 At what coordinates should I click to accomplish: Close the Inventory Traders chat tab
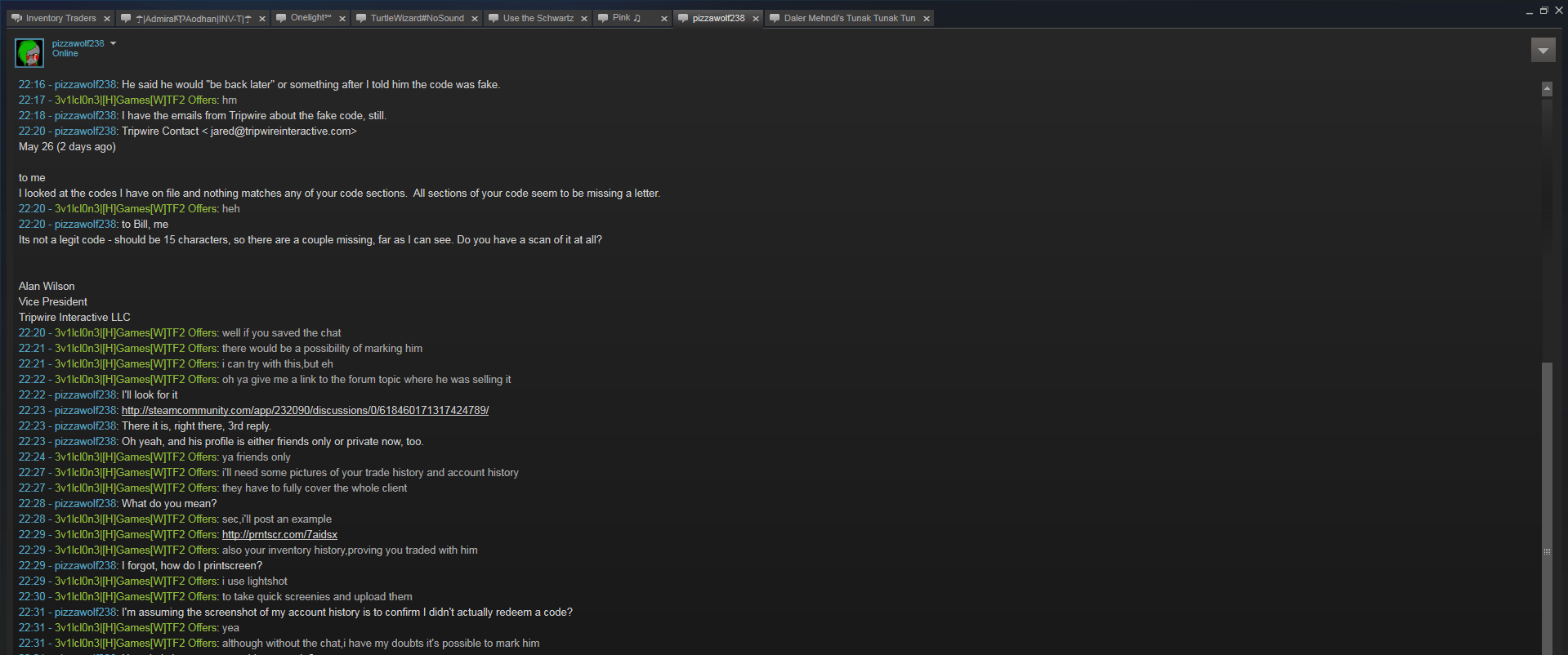[107, 19]
